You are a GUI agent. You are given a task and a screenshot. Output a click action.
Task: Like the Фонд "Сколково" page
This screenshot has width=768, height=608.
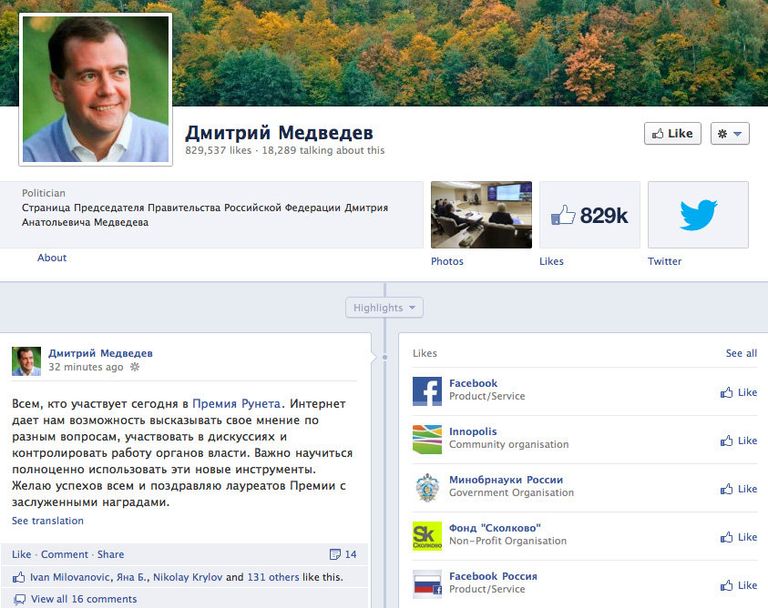739,537
